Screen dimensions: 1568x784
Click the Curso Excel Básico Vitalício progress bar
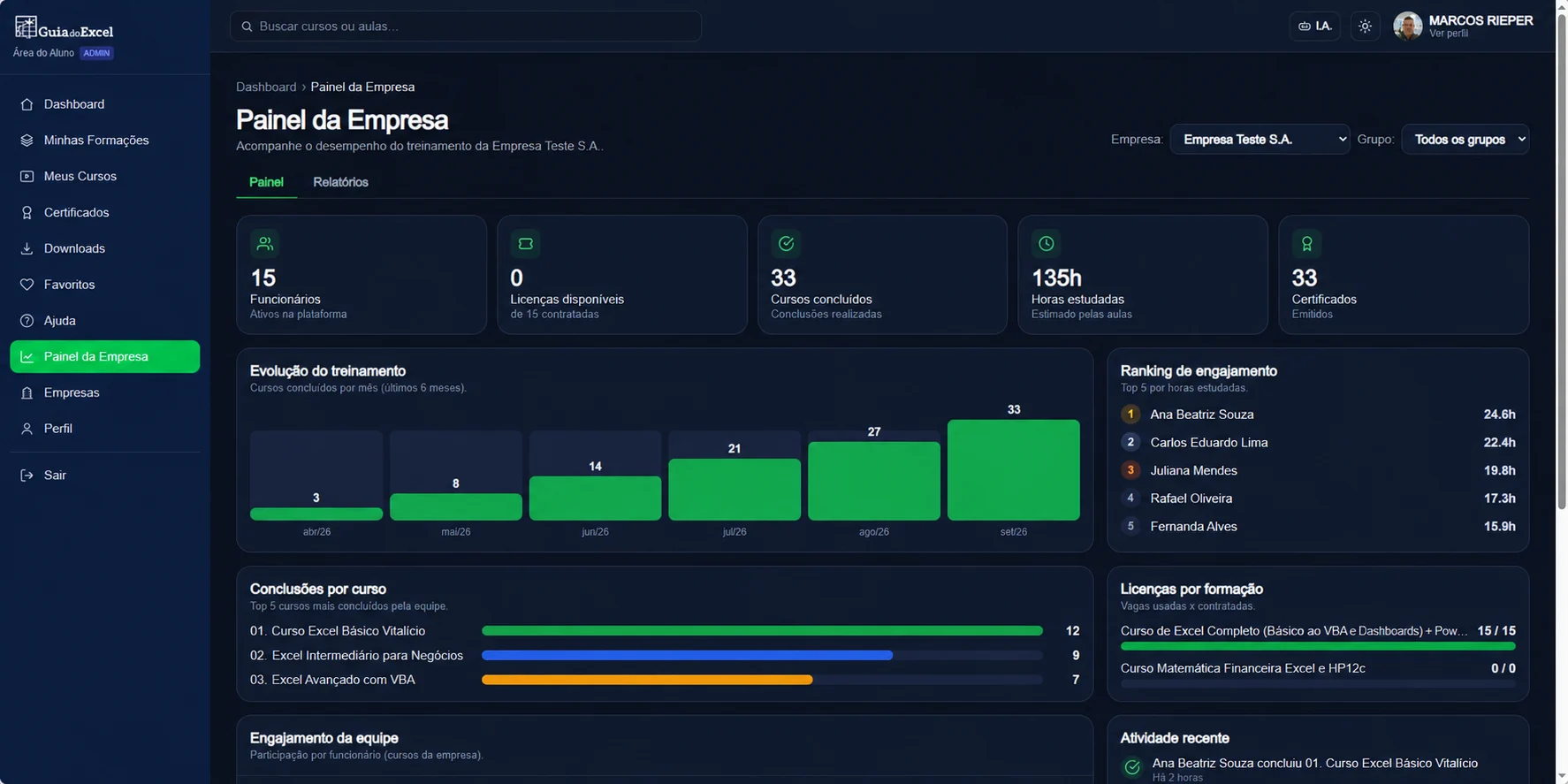click(x=762, y=631)
